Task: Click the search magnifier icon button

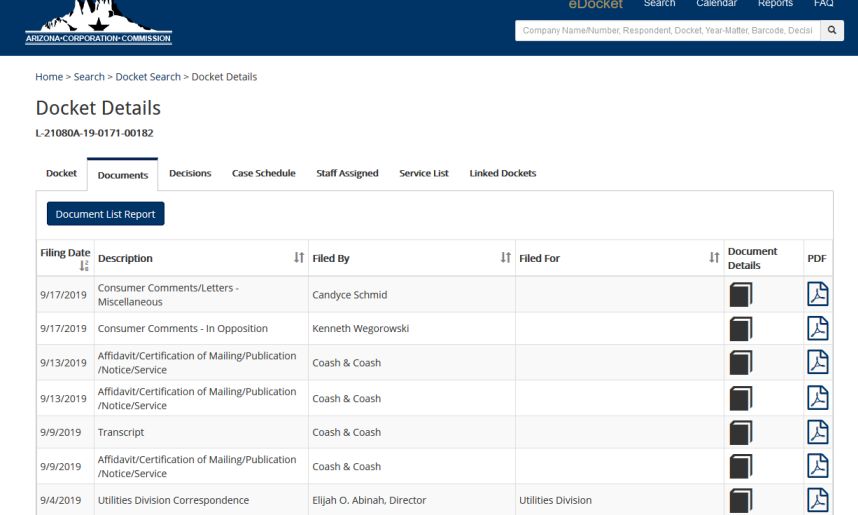Action: pyautogui.click(x=832, y=31)
